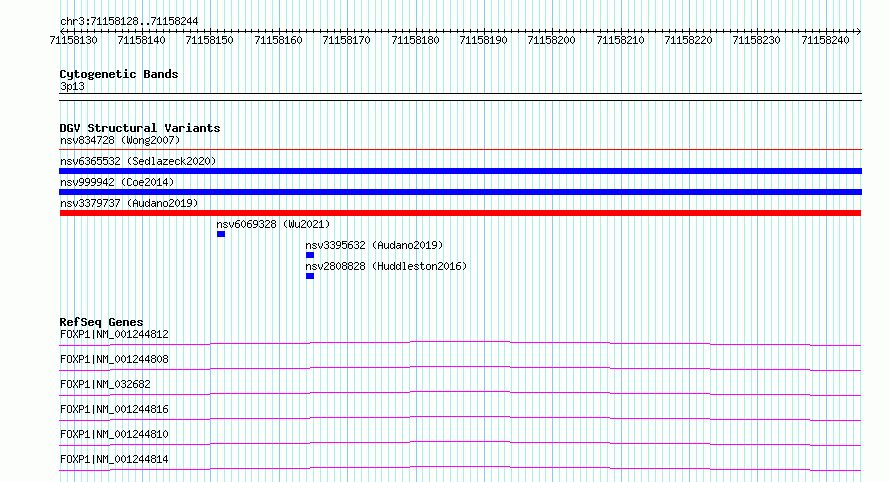Click ruler position 71158160
Screen dimensions: 890x482
pos(278,40)
